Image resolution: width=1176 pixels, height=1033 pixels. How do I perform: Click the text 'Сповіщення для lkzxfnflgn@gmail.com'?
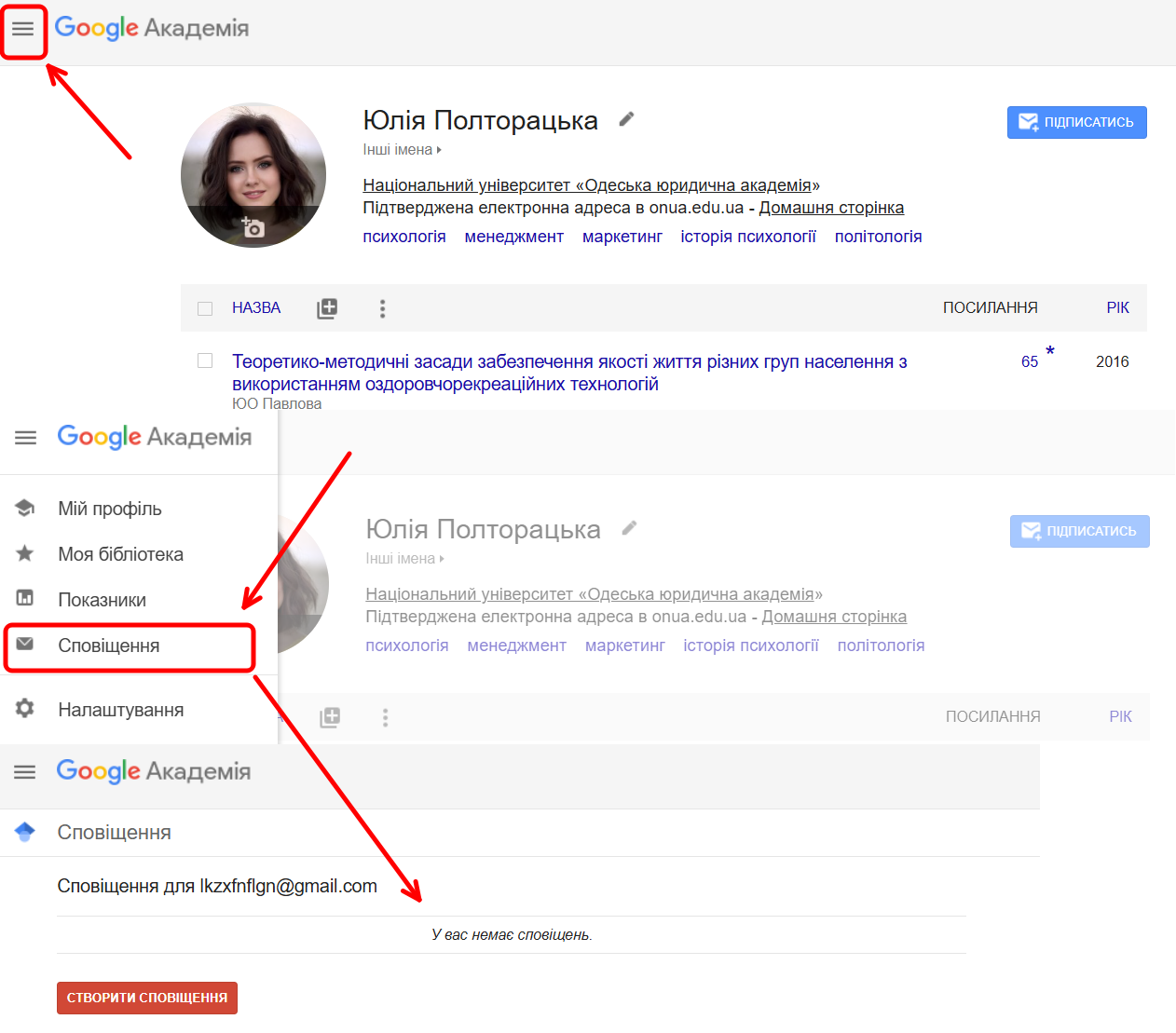pyautogui.click(x=217, y=886)
